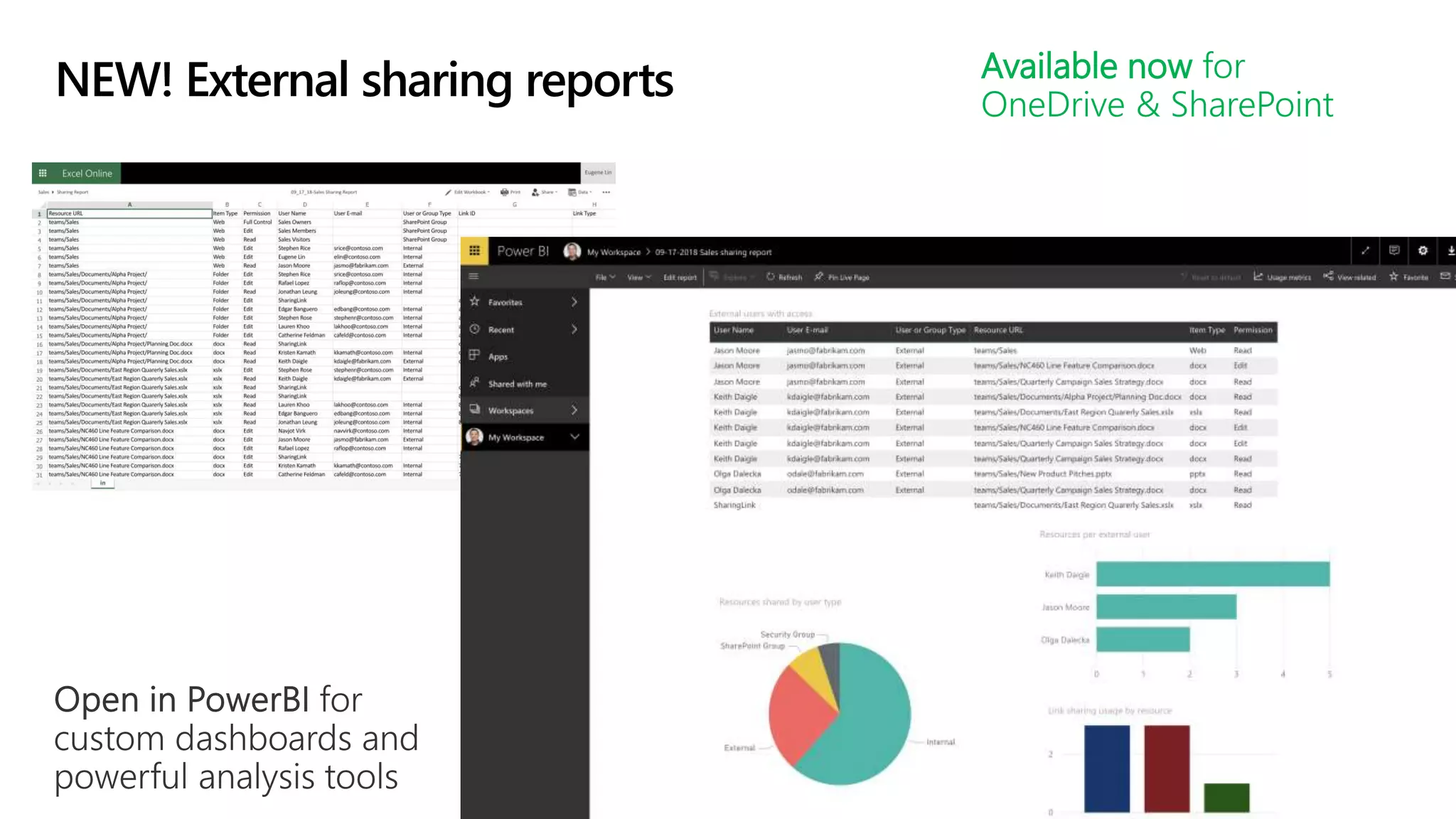Screen dimensions: 1456x819
Task: Click the blue bar in link sharing chart
Action: pyautogui.click(x=1107, y=769)
